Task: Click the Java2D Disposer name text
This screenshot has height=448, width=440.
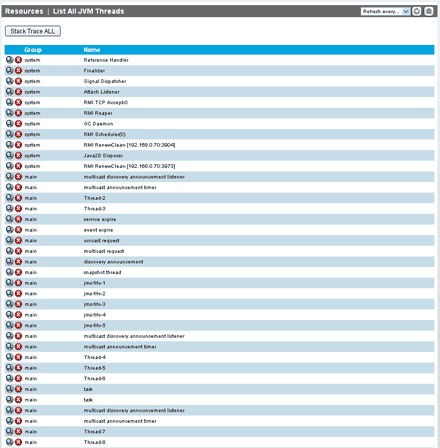Action: click(103, 156)
